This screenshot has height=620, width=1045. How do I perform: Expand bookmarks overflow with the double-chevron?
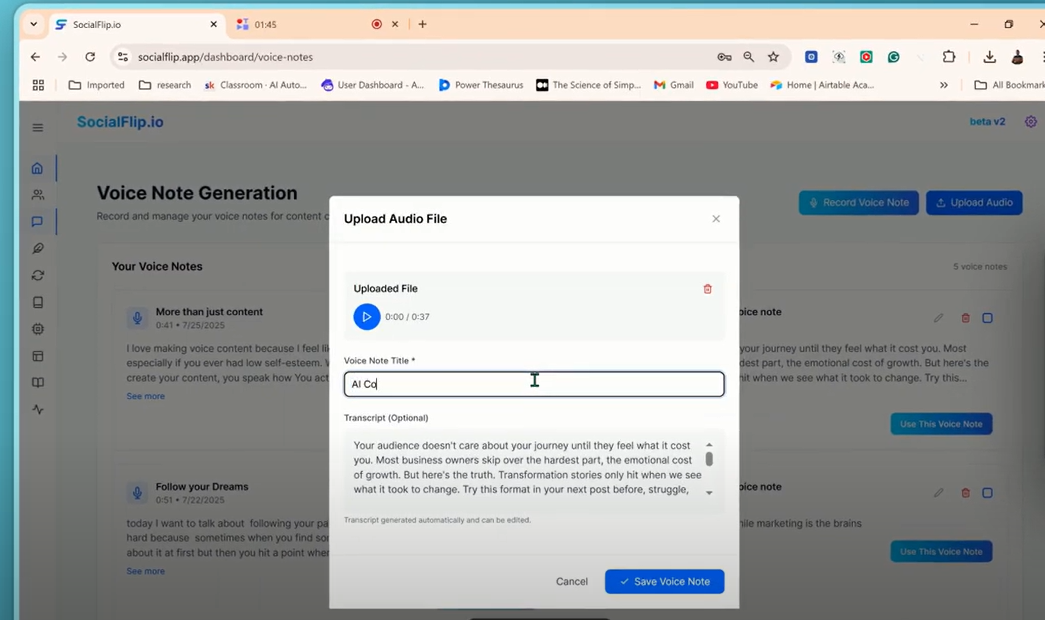[943, 85]
